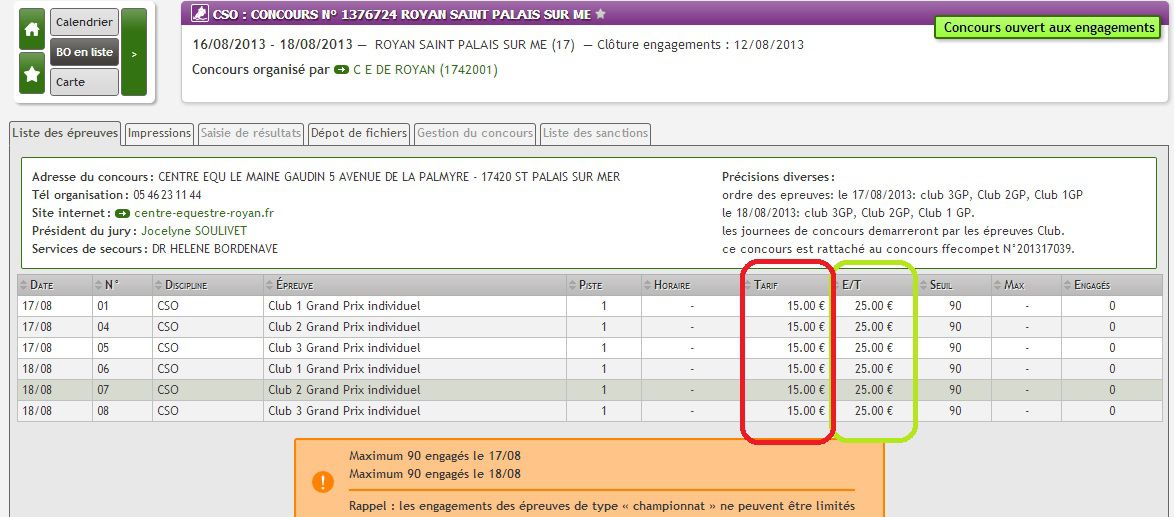The image size is (1174, 517).
Task: Toggle favorite star beside concours title
Action: point(601,15)
